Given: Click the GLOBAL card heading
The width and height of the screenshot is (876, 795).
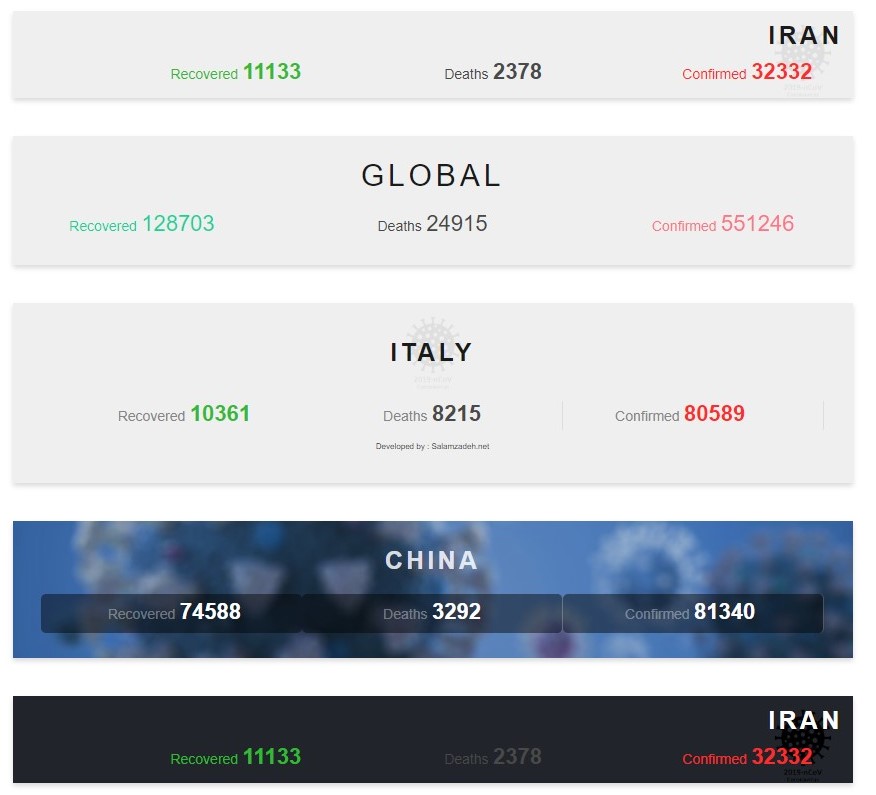Looking at the screenshot, I should coord(431,176).
